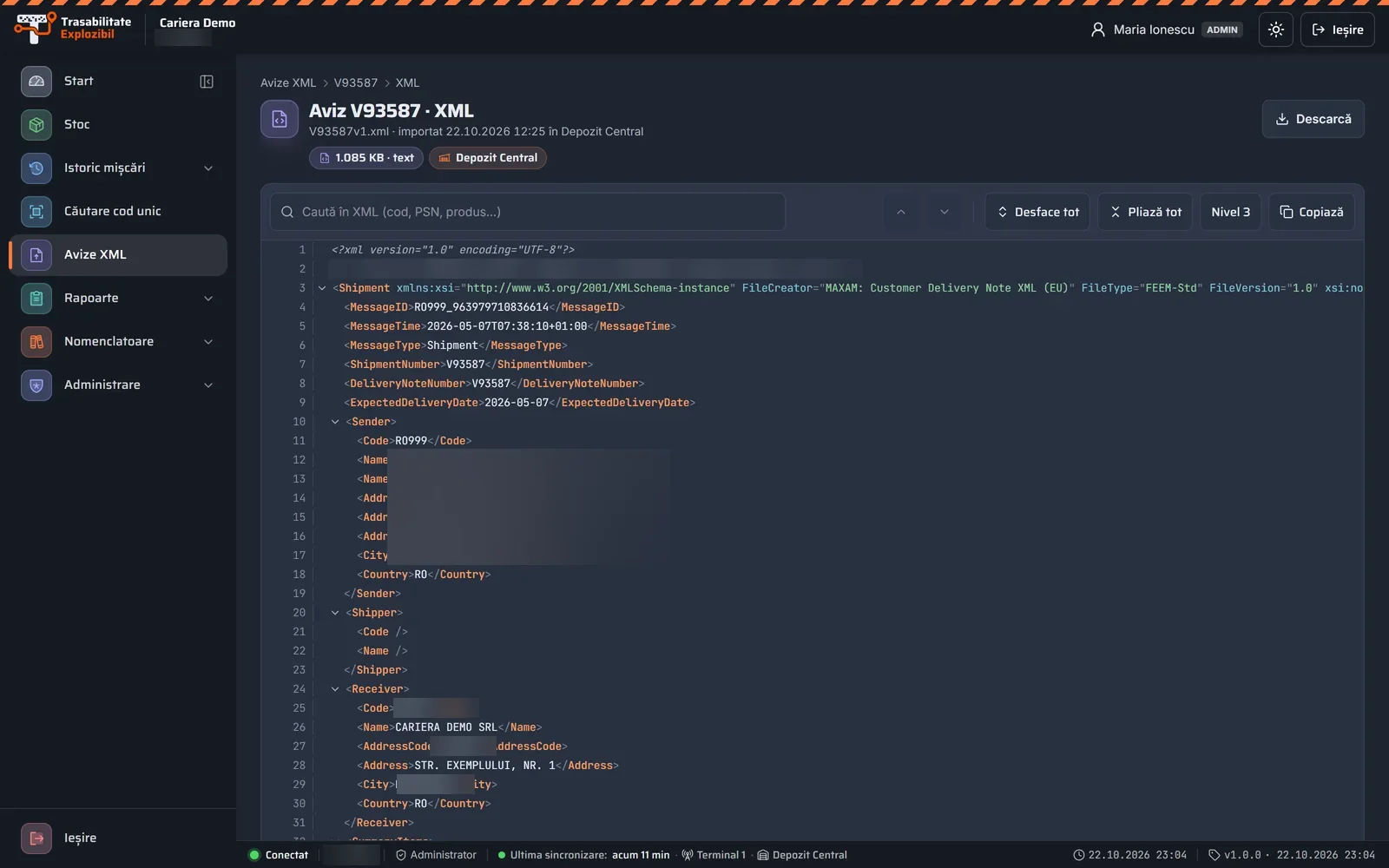Download the XML with Descarcă
This screenshot has width=1389, height=868.
click(1313, 119)
